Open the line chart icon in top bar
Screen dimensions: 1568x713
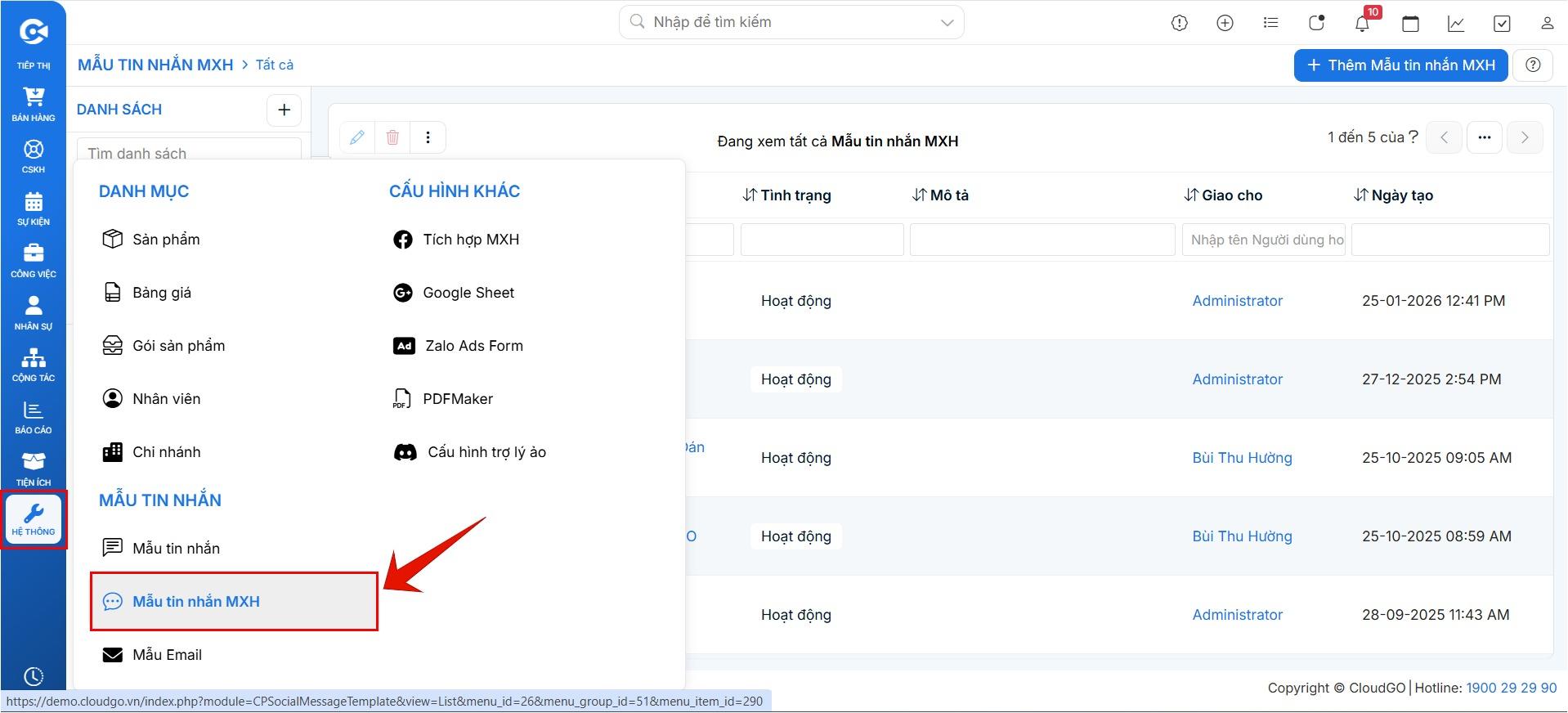click(1456, 23)
